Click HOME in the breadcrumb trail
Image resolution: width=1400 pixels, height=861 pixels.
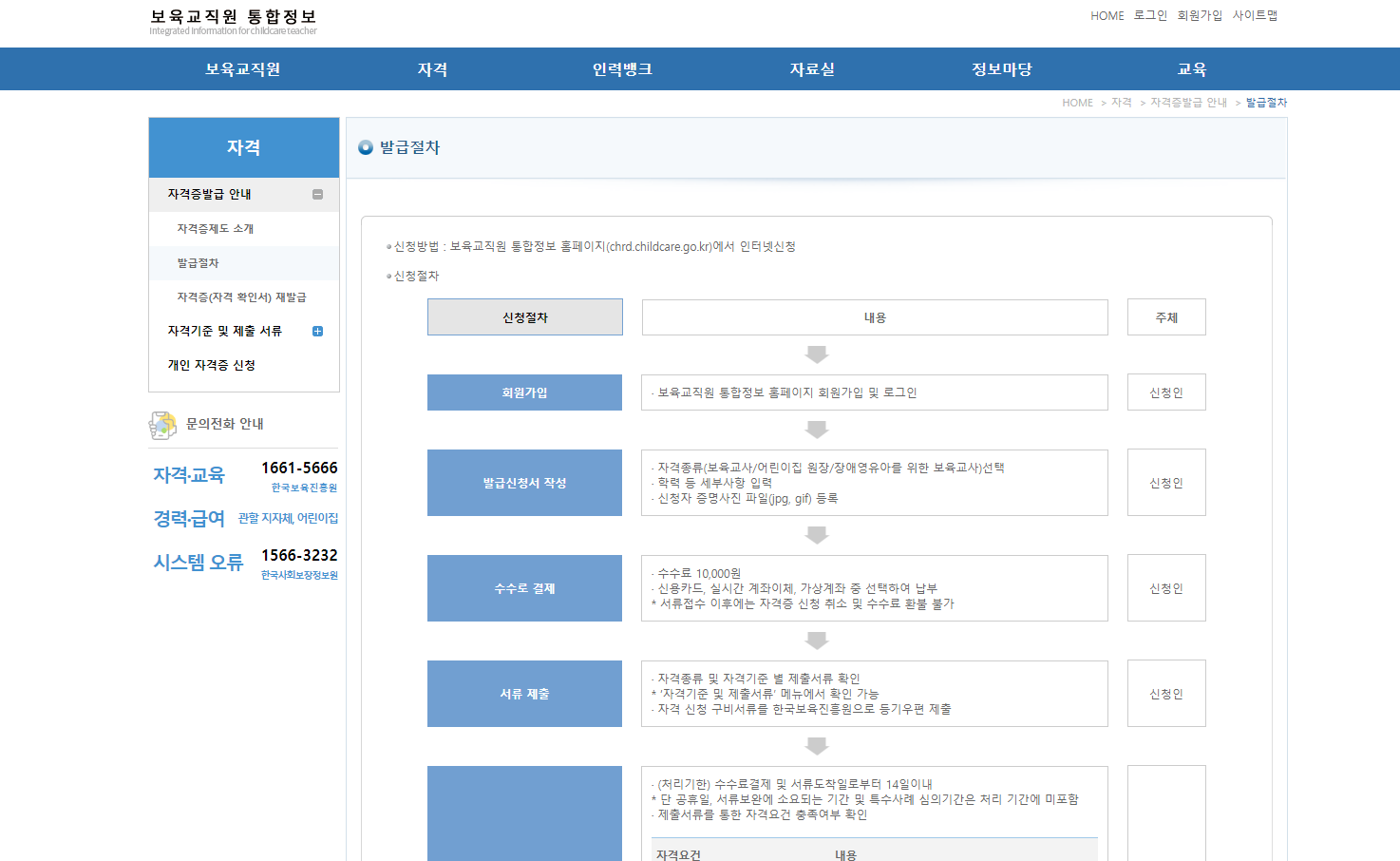pos(1077,103)
